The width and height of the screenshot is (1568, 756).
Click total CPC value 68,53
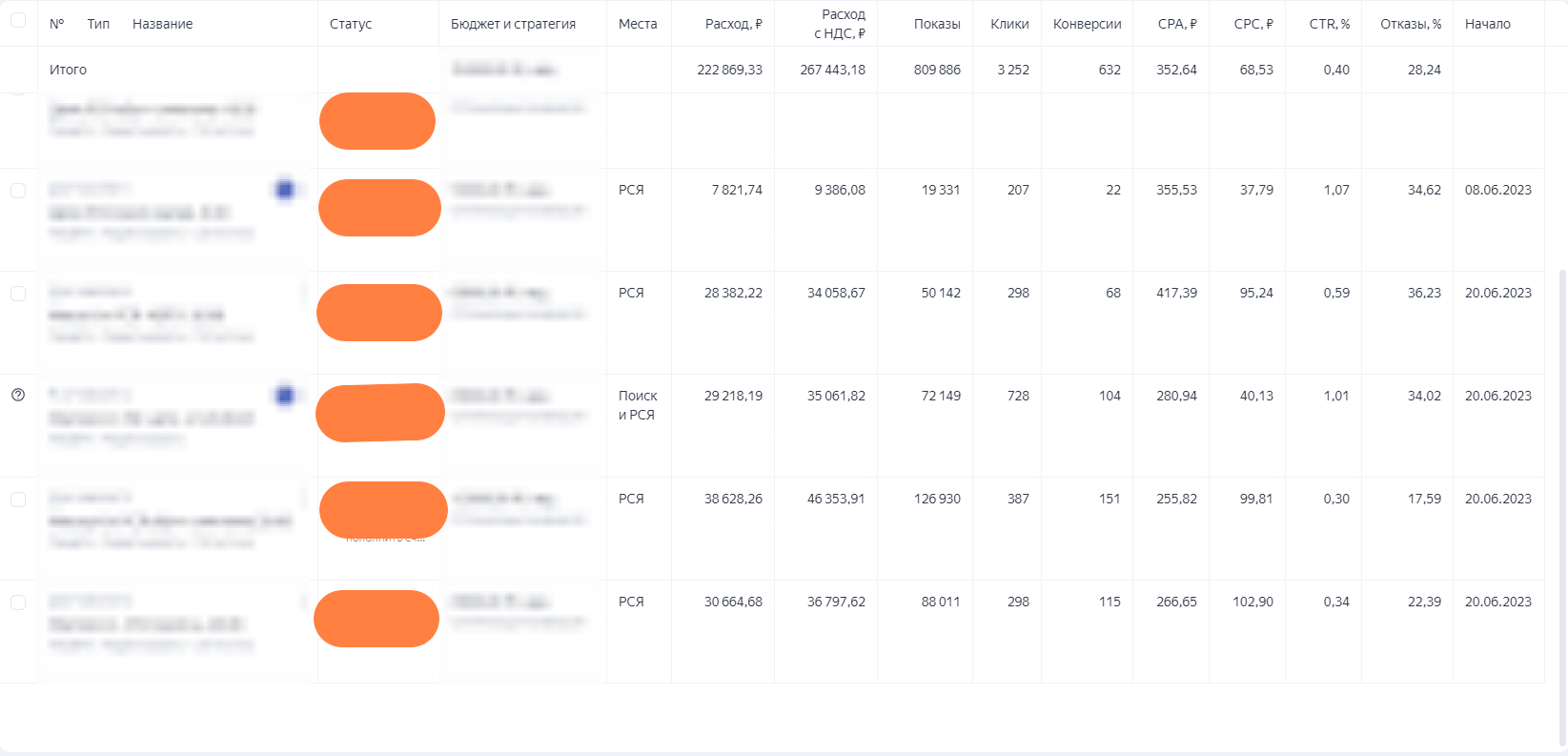pyautogui.click(x=1256, y=70)
